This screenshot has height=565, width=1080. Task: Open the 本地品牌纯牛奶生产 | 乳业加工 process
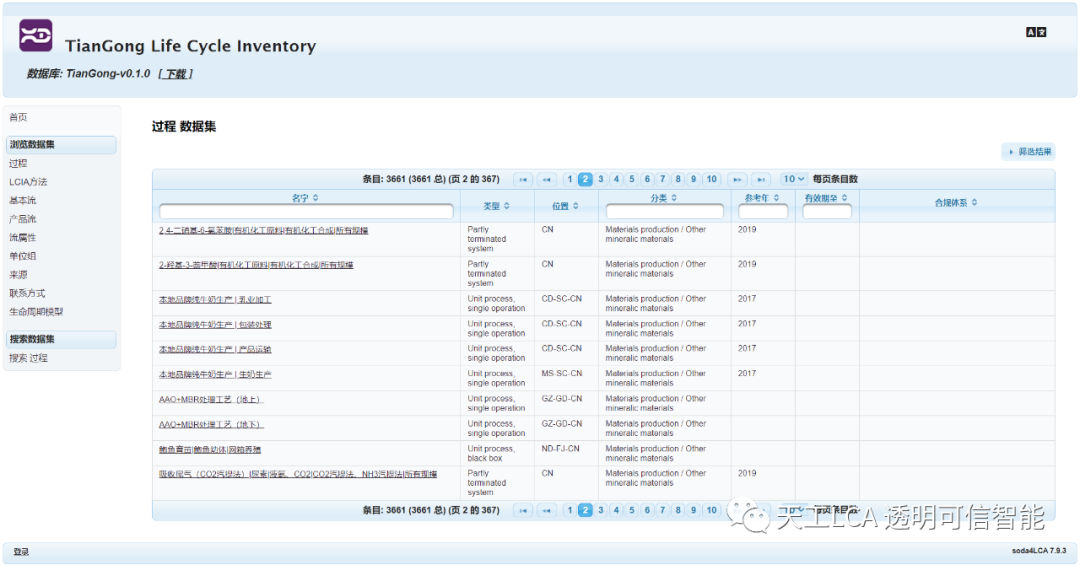click(x=215, y=300)
